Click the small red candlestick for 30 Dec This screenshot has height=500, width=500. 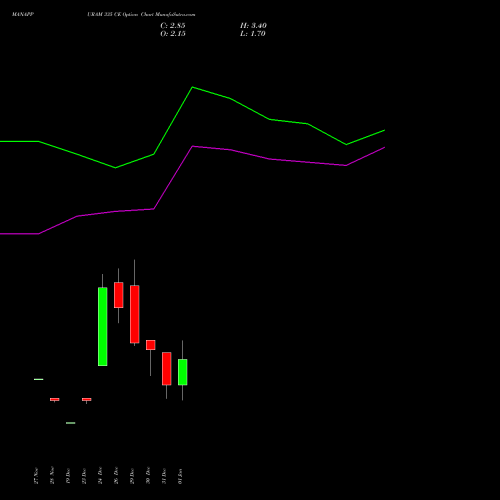click(151, 345)
